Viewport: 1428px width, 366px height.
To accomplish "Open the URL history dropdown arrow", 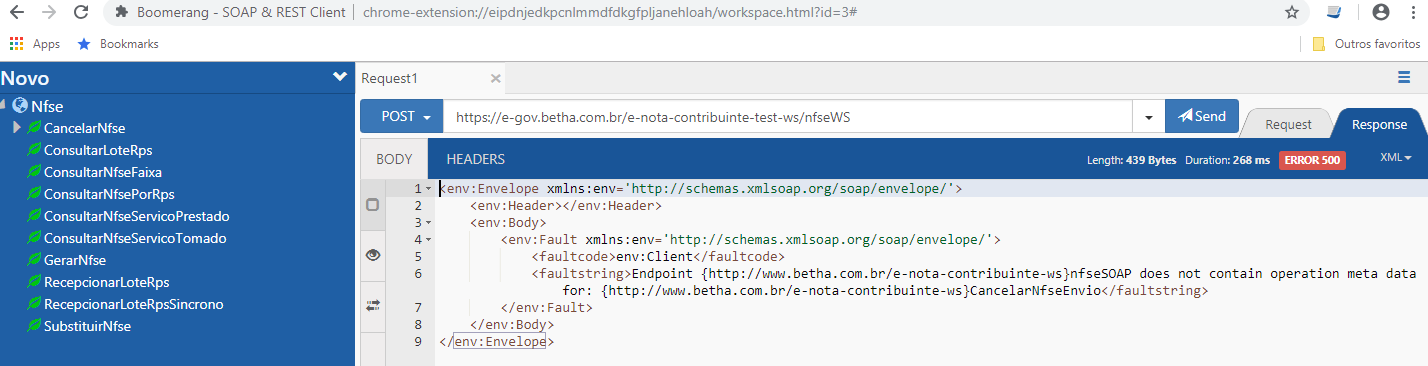I will click(1148, 117).
